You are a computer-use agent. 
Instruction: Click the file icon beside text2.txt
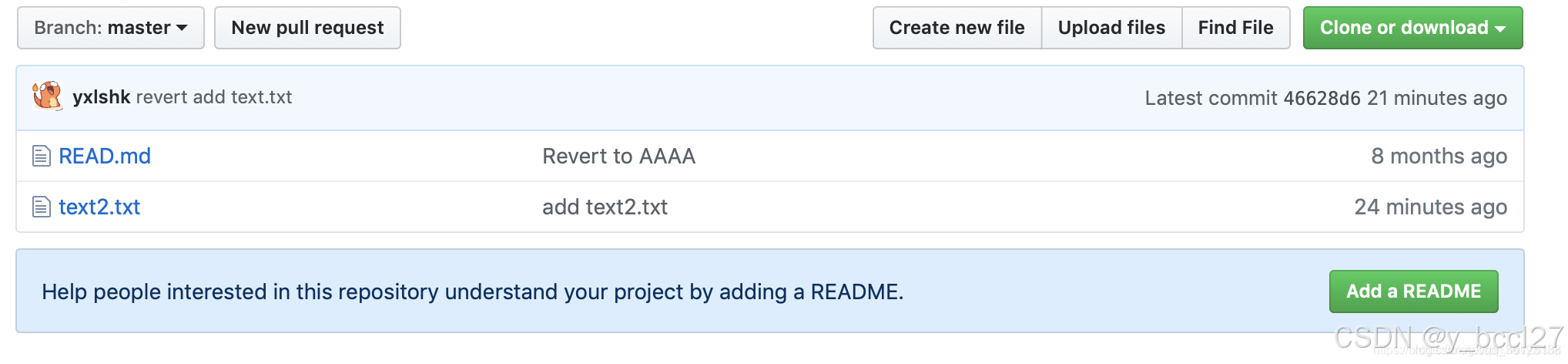tap(42, 207)
